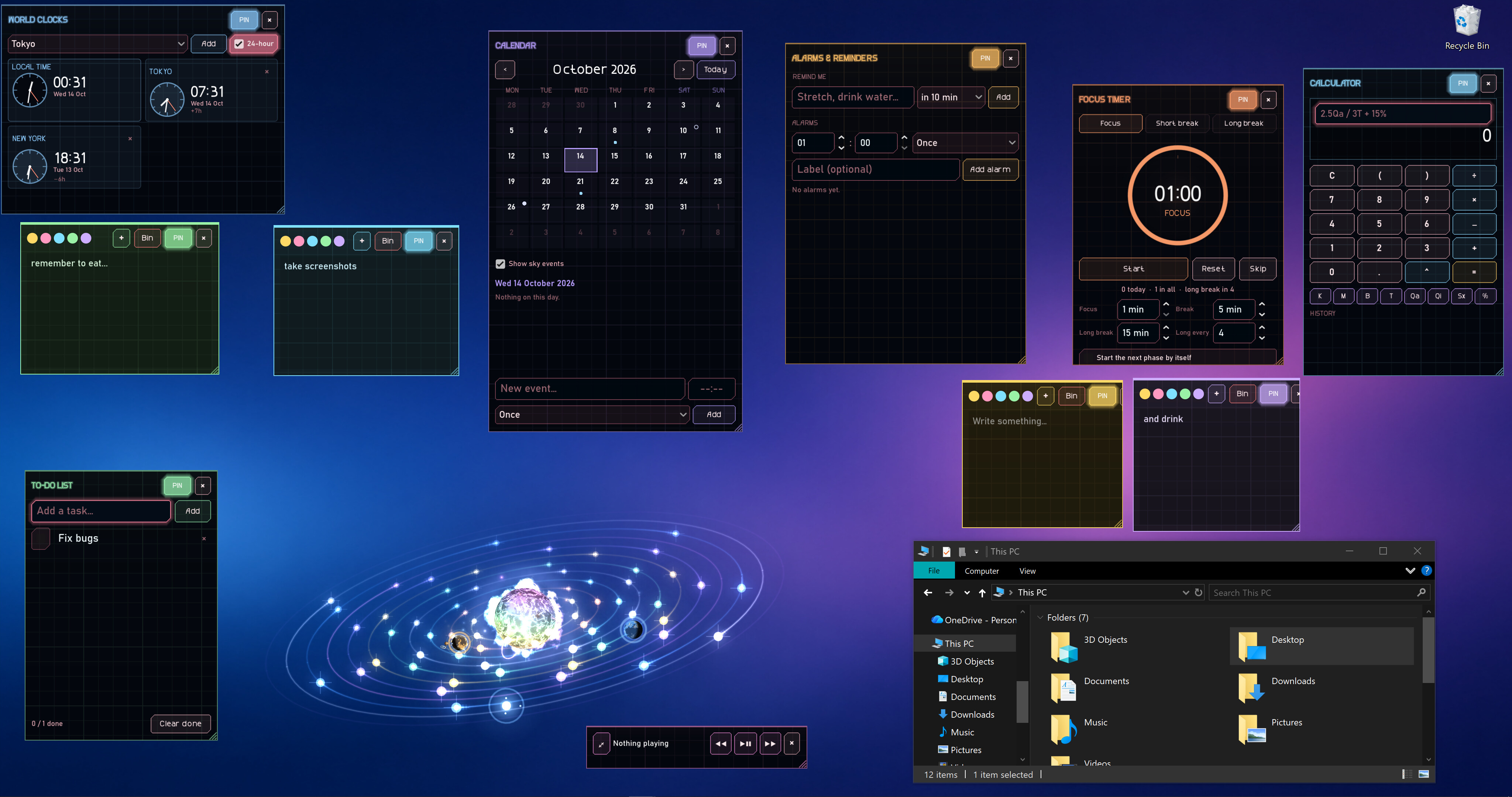Screen dimensions: 1512x797
Task: Expand the Nothing playing media widget
Action: point(601,743)
